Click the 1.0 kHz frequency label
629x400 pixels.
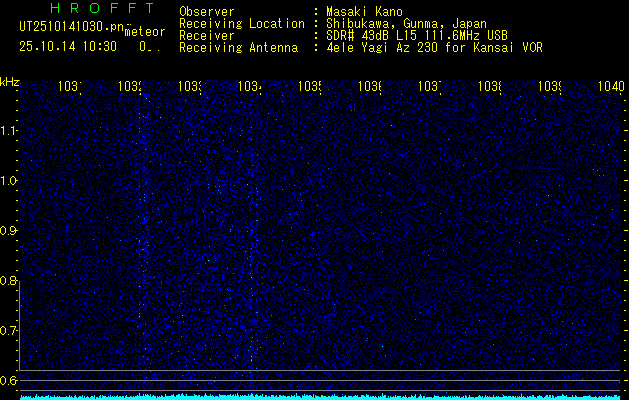coord(8,181)
